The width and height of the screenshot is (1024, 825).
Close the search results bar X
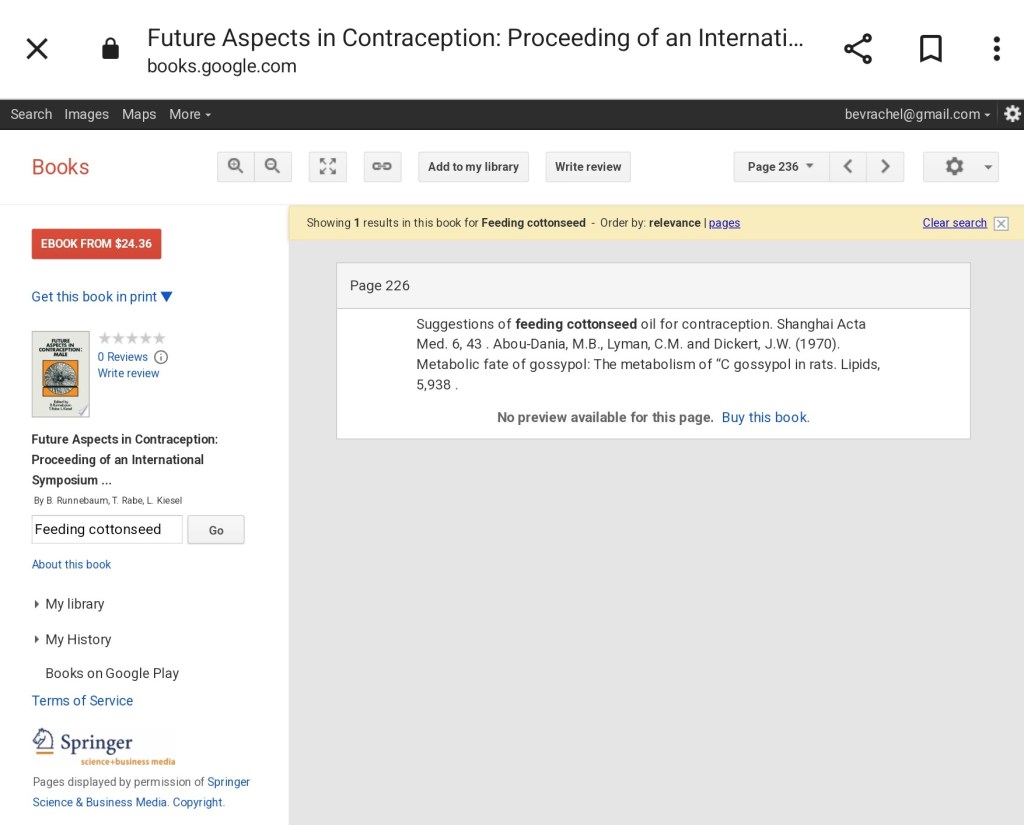tap(1001, 223)
